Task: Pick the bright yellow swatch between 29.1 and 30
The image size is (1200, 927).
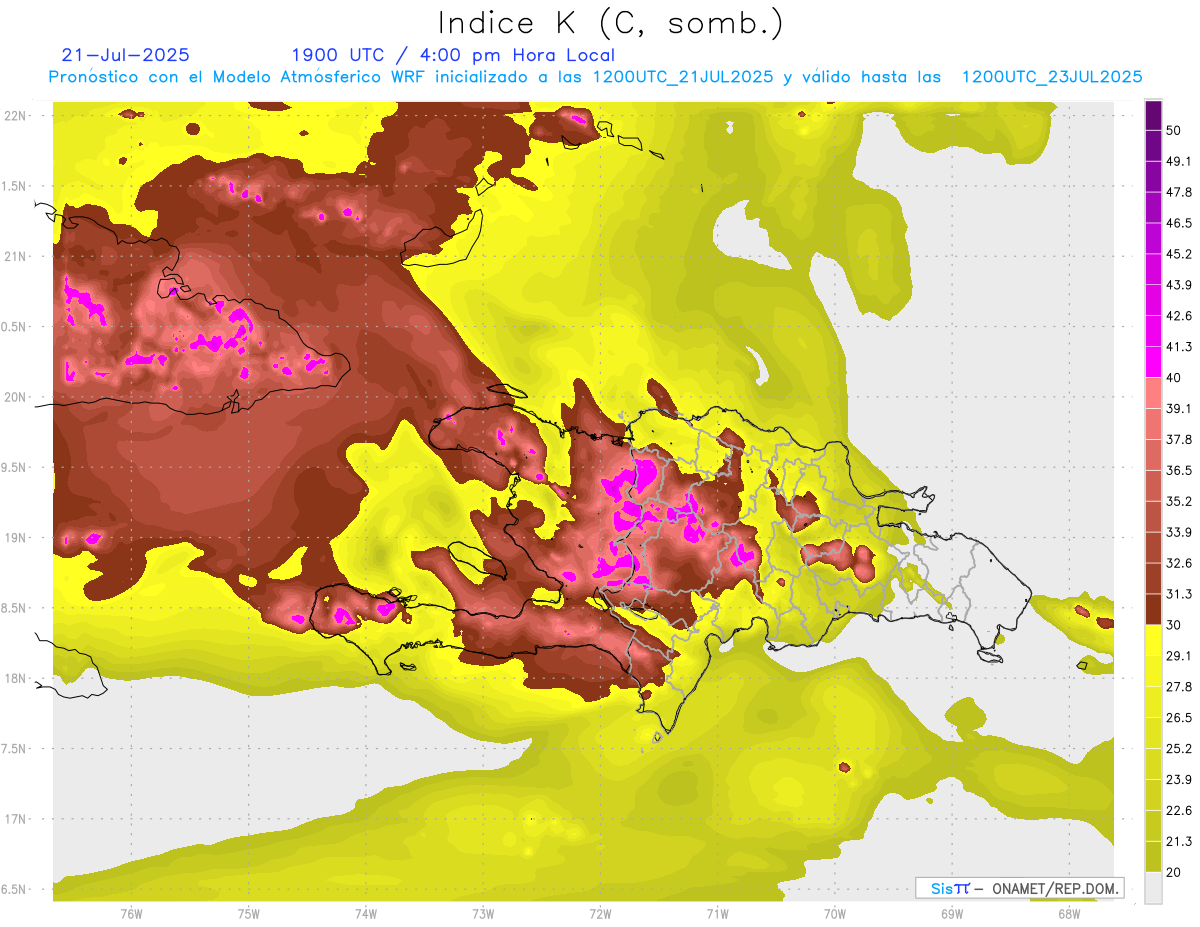Action: tap(1153, 640)
